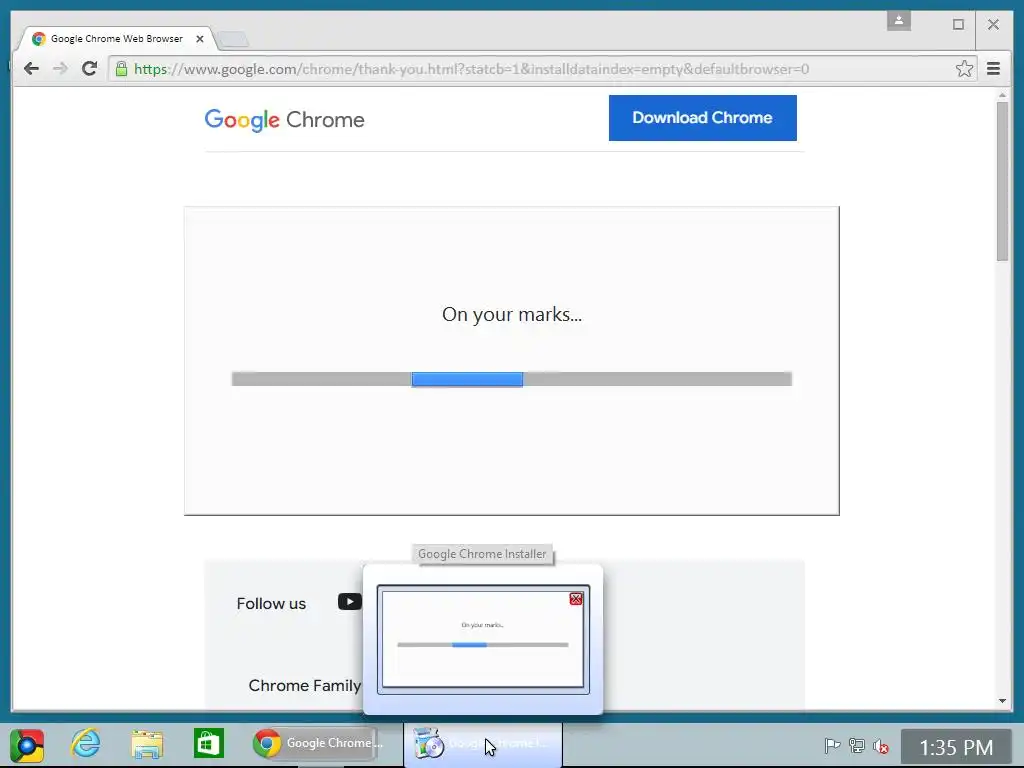
Task: Click the On your marks... text
Action: 512,314
